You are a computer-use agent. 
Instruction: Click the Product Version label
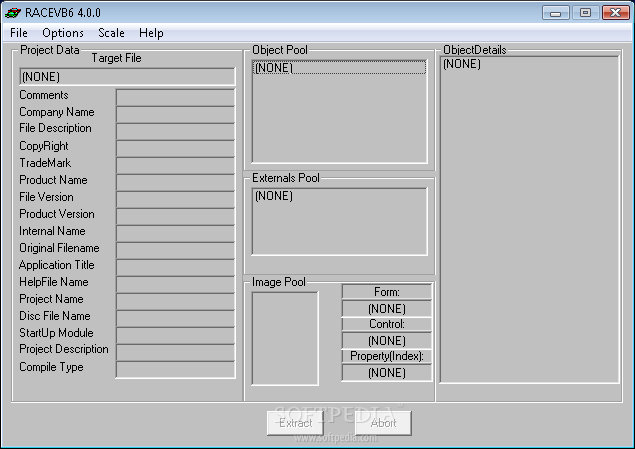57,214
